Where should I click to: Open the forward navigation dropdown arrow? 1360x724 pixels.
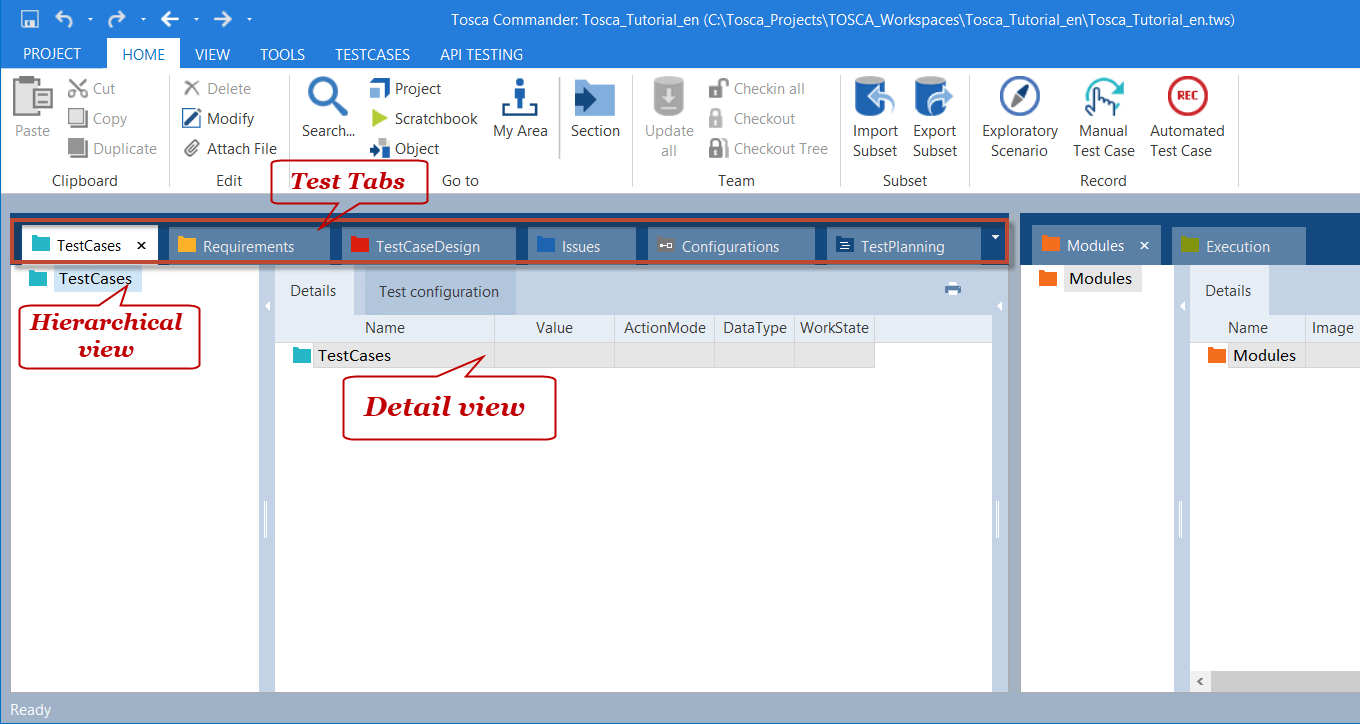point(249,19)
